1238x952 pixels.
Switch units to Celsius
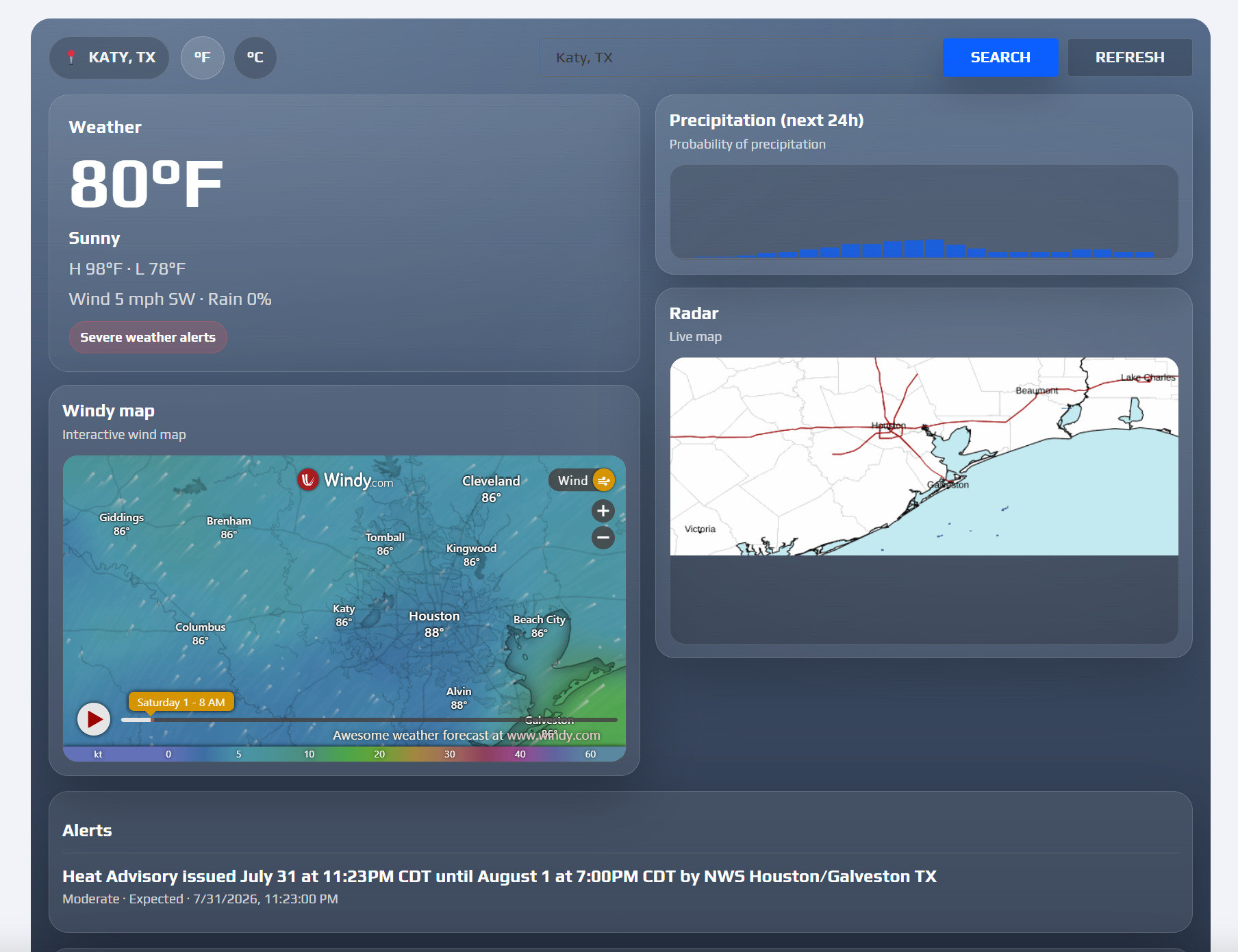(255, 58)
